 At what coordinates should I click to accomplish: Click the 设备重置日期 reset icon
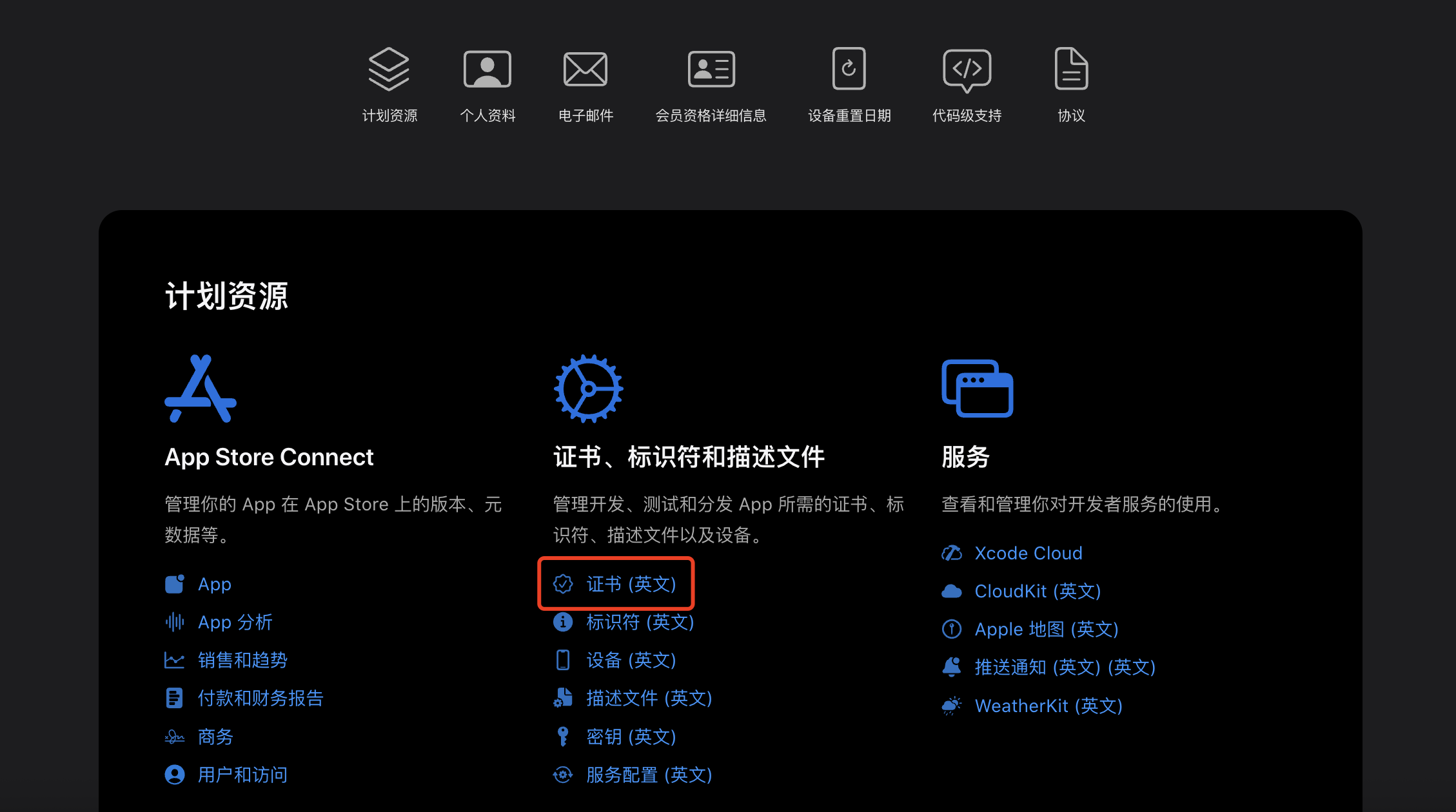849,69
